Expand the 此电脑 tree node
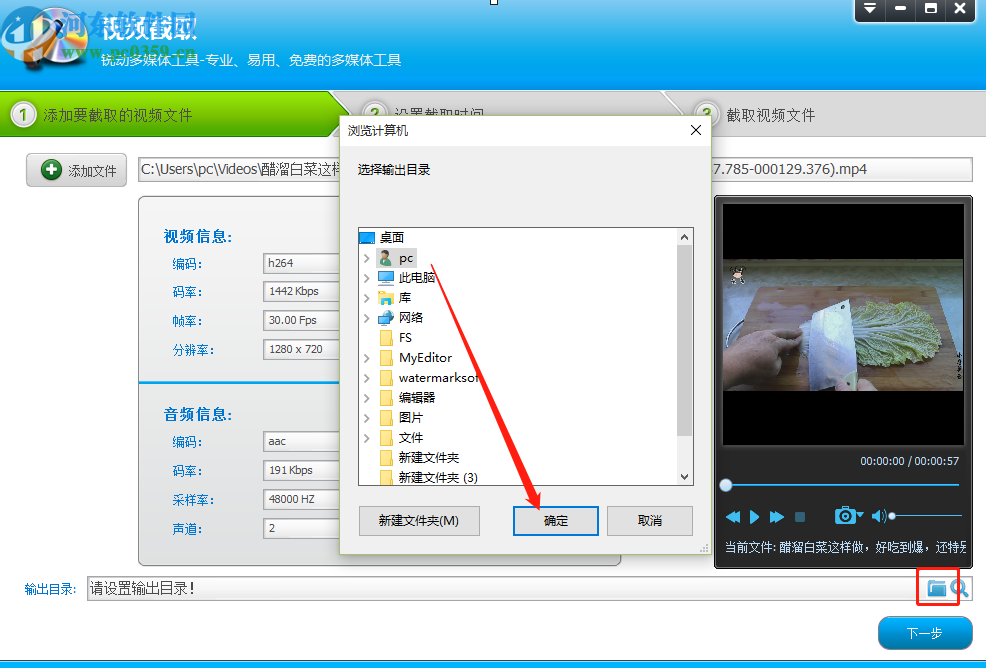The height and width of the screenshot is (668, 986). coord(366,277)
